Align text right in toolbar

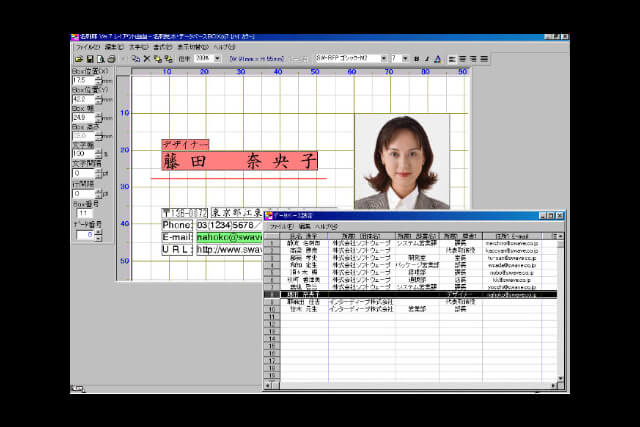click(x=473, y=59)
